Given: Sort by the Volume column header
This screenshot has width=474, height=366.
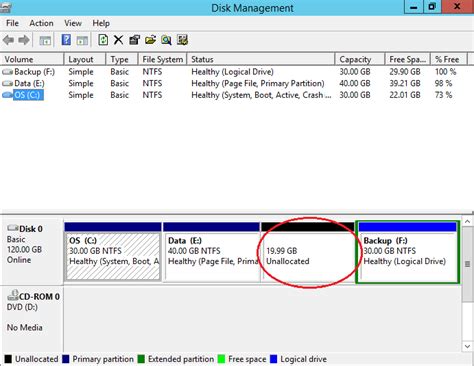Looking at the screenshot, I should 32,59.
